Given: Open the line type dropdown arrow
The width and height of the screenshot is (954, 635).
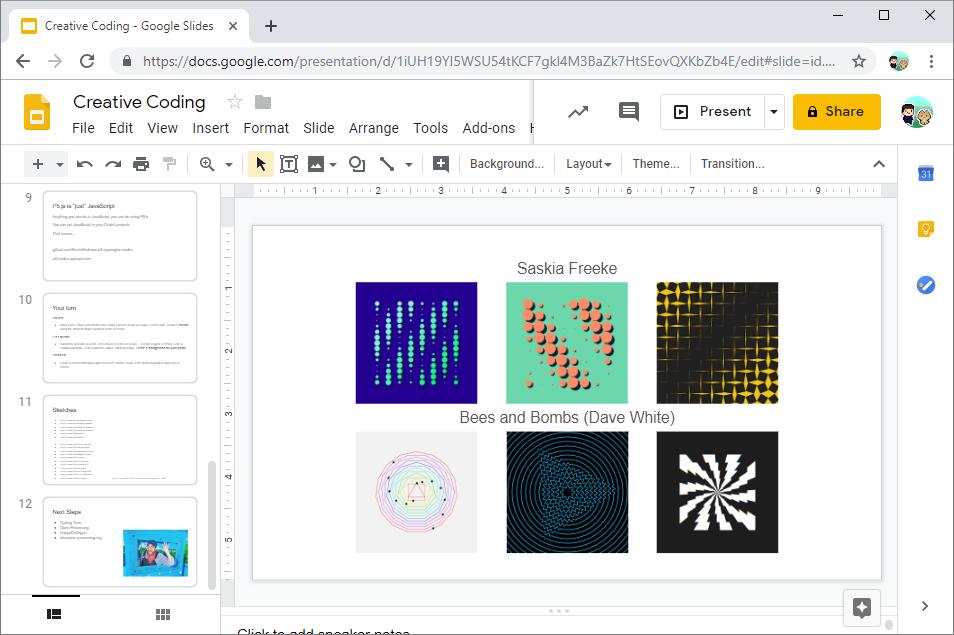Looking at the screenshot, I should point(409,164).
